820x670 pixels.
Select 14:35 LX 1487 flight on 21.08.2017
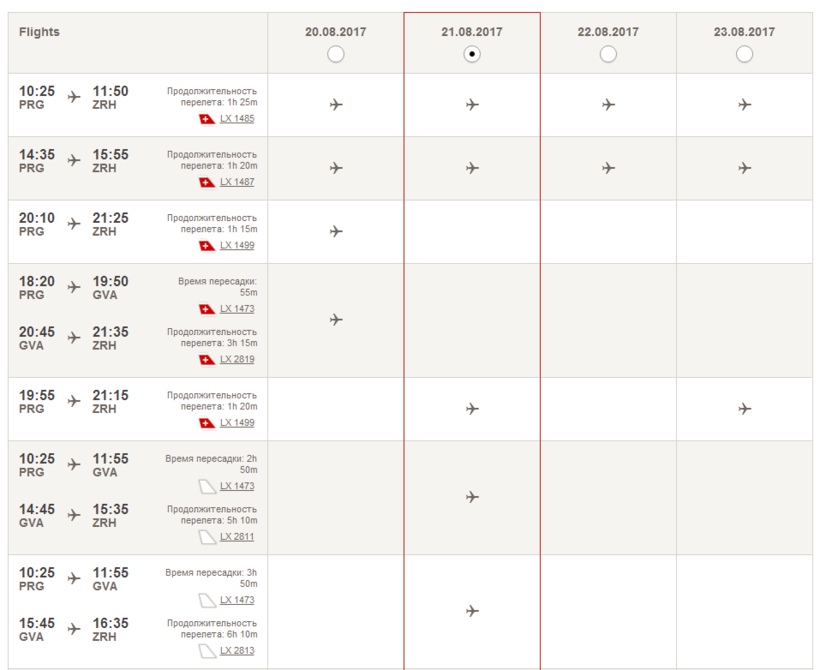(x=472, y=168)
